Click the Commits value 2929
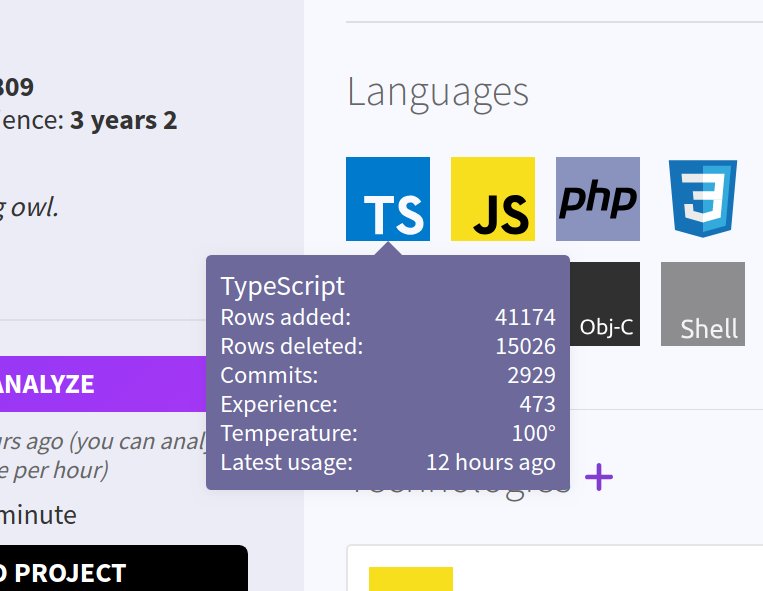 [531, 375]
